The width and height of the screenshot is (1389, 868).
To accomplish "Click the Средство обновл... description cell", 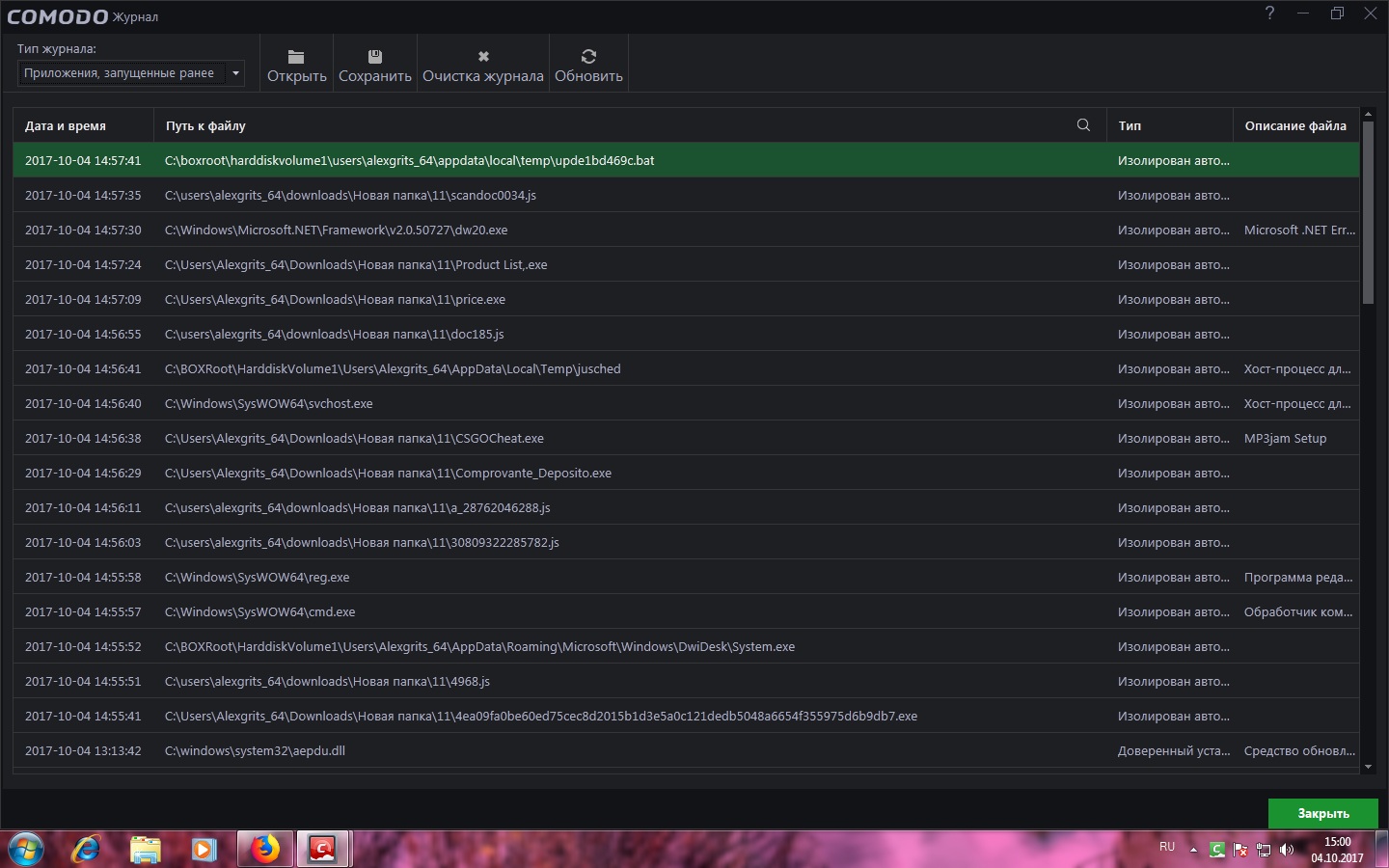I will [x=1299, y=751].
